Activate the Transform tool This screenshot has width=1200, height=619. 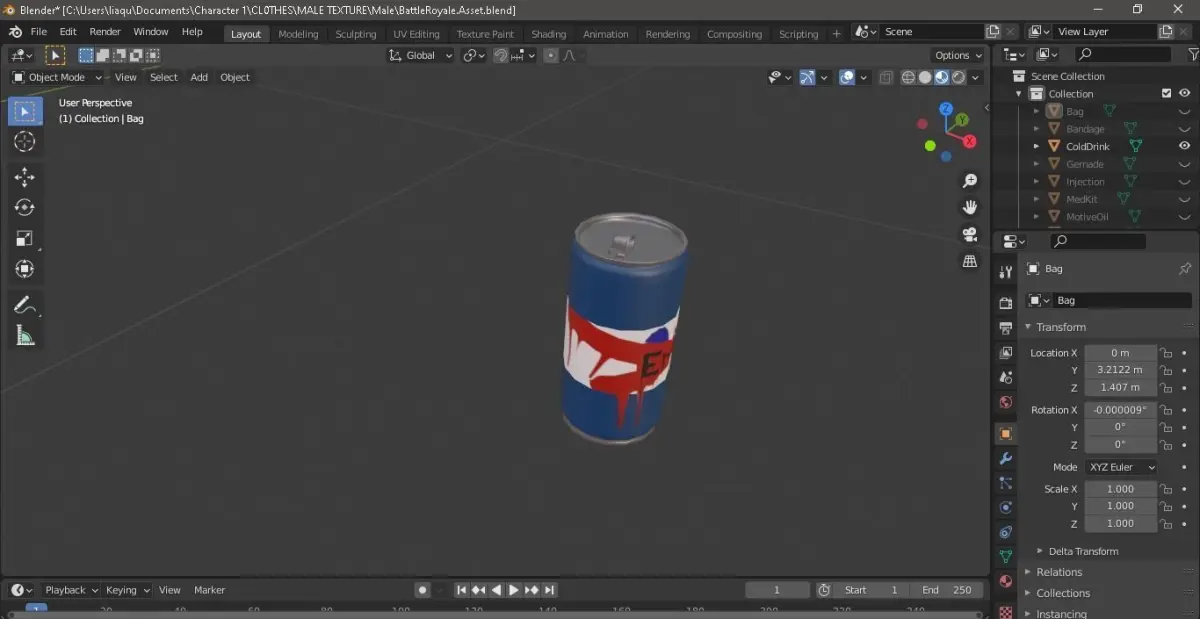[x=25, y=269]
